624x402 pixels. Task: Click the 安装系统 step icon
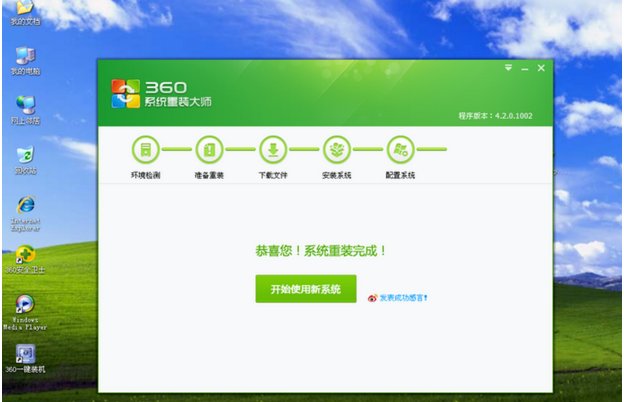[x=336, y=151]
